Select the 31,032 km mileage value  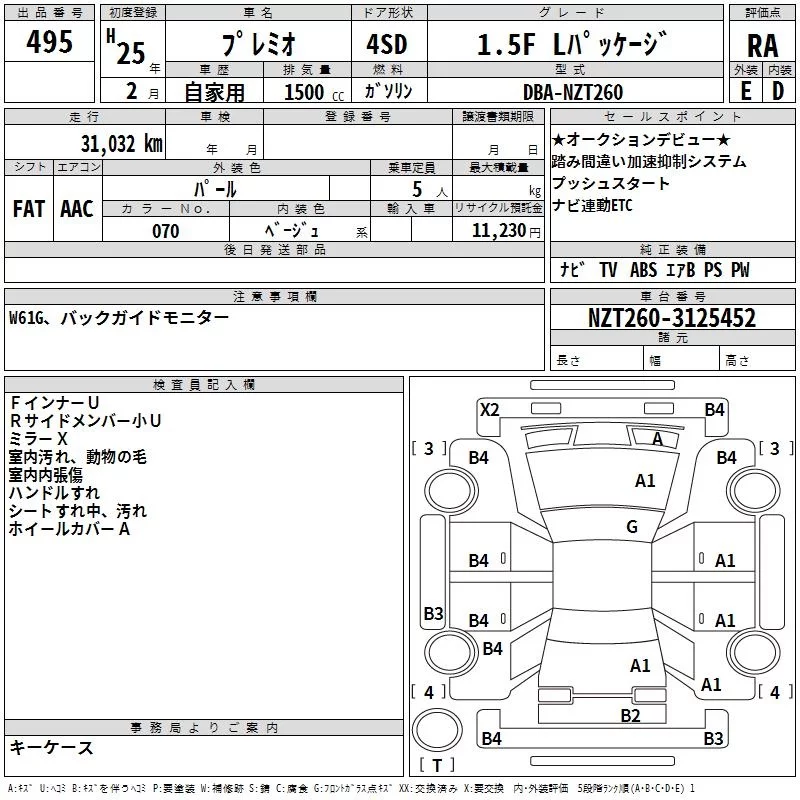121,143
